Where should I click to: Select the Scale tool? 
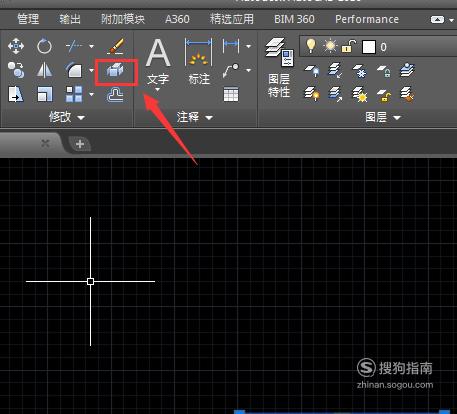(44, 94)
